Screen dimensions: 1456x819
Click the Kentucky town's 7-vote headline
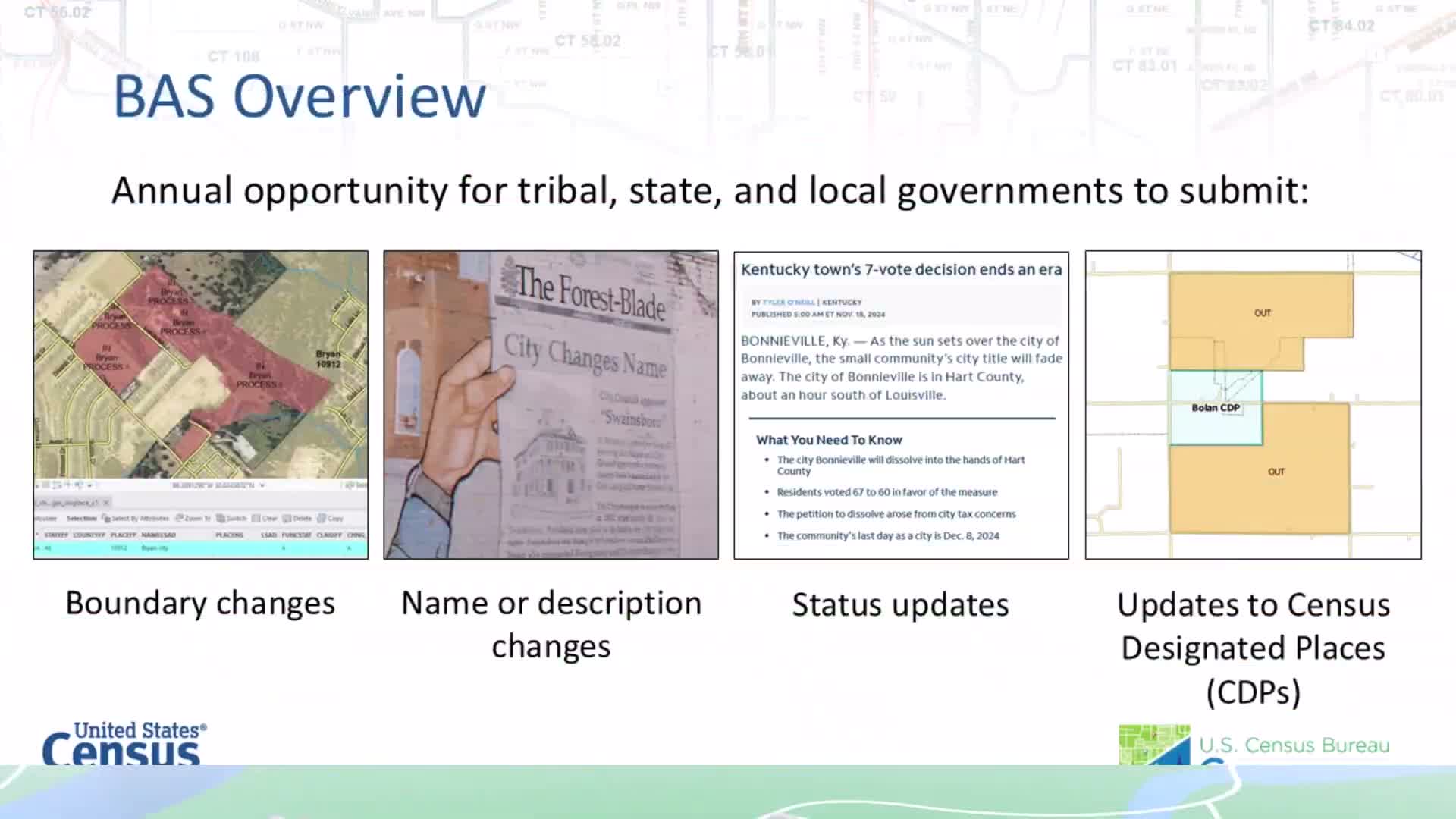click(901, 270)
